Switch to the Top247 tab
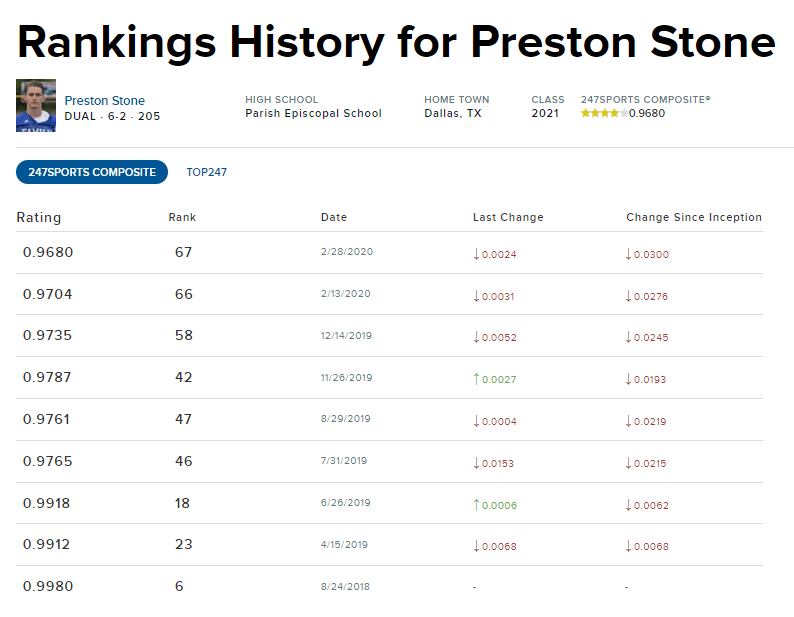Screen dimensions: 794x617 [206, 172]
